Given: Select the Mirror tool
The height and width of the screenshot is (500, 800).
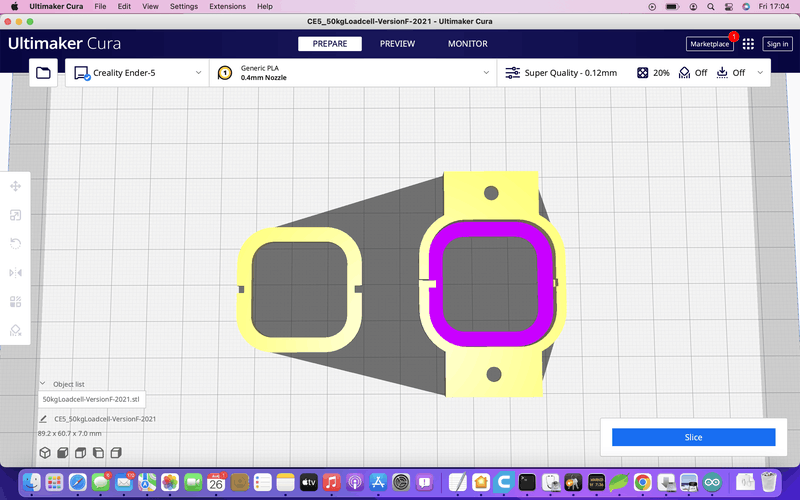Looking at the screenshot, I should (x=16, y=273).
